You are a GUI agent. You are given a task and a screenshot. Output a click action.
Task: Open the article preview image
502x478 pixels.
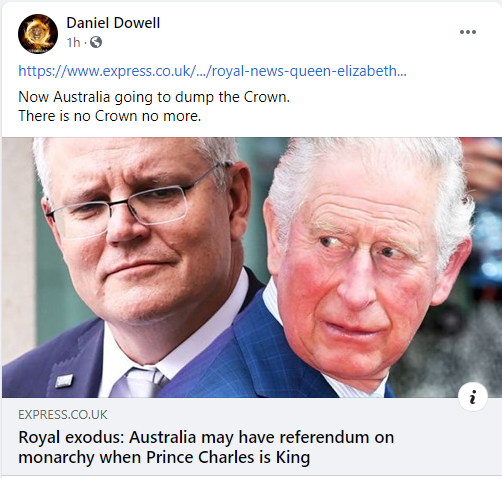point(251,267)
